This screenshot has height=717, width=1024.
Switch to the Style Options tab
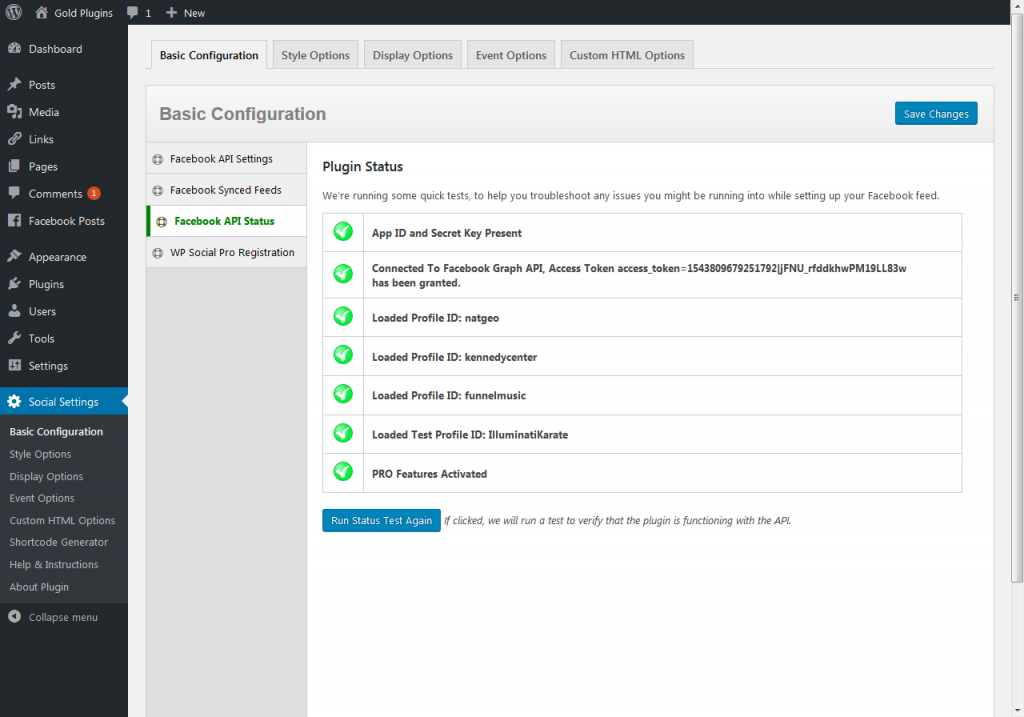pyautogui.click(x=315, y=55)
